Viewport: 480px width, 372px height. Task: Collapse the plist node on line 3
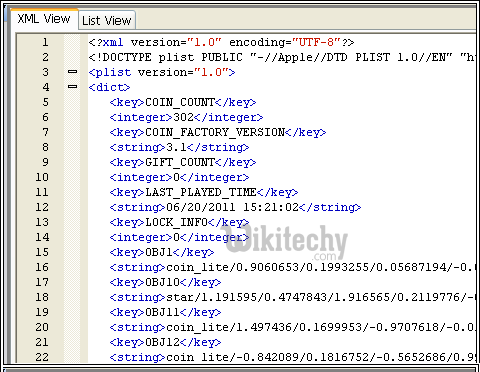pos(72,72)
